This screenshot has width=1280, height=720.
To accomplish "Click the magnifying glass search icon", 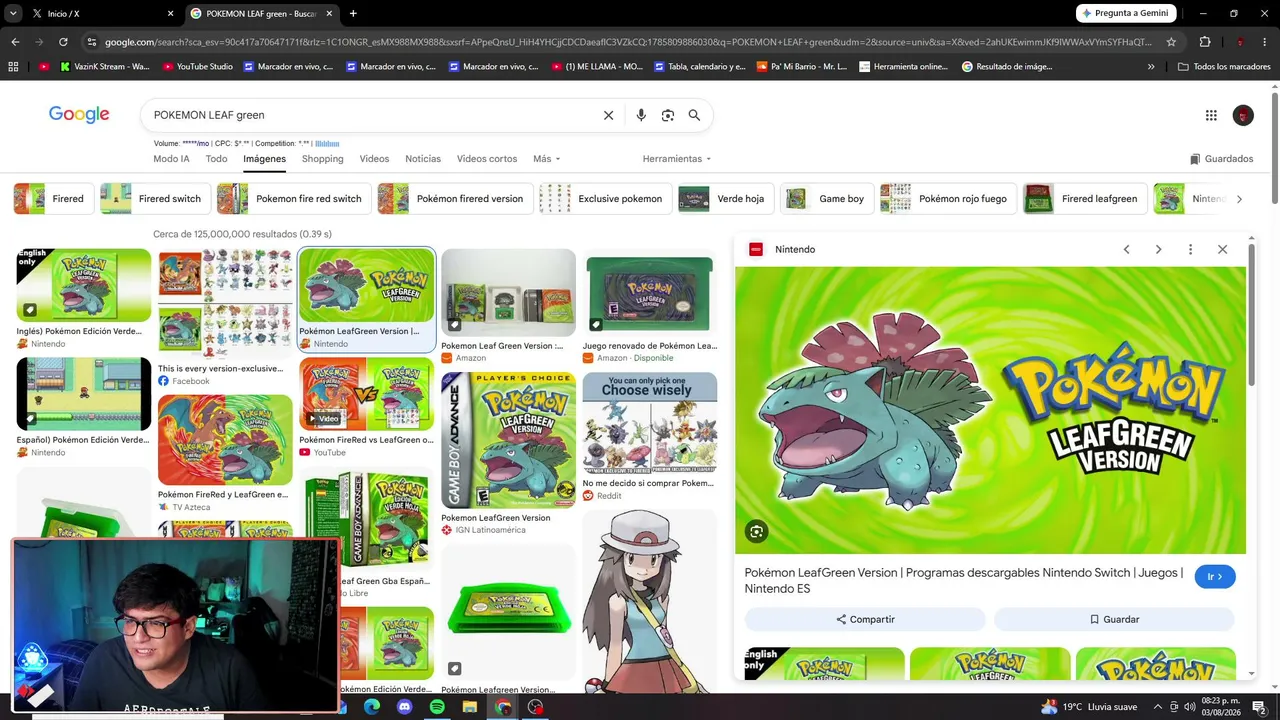I will coord(694,115).
